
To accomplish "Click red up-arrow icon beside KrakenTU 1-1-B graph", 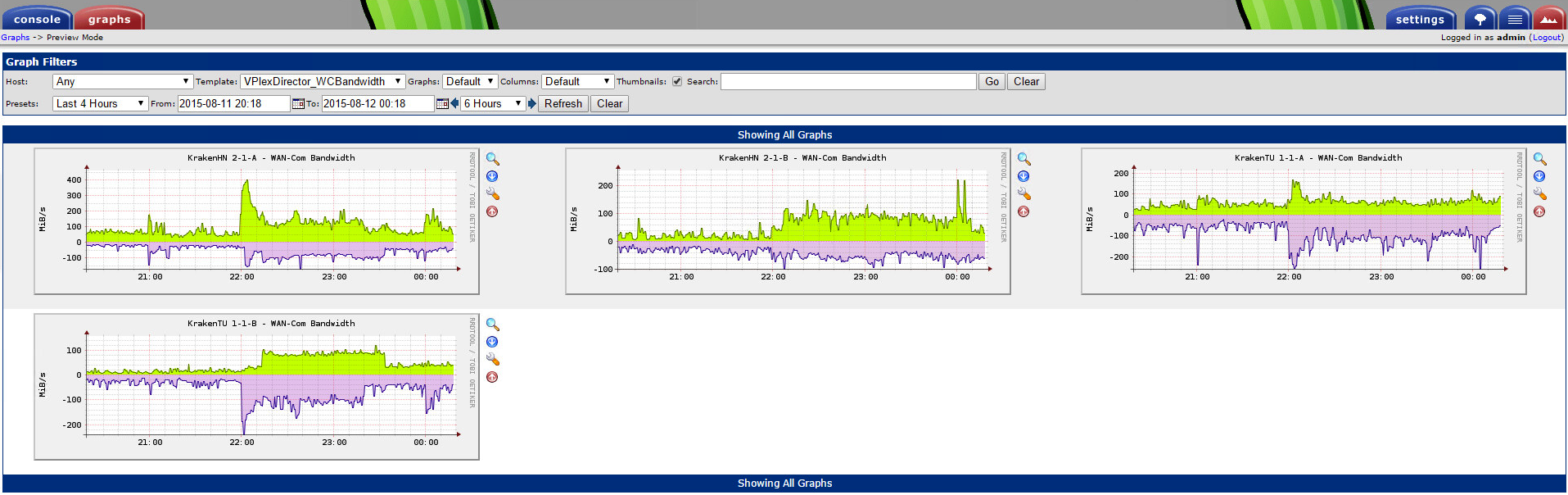I will pyautogui.click(x=492, y=377).
